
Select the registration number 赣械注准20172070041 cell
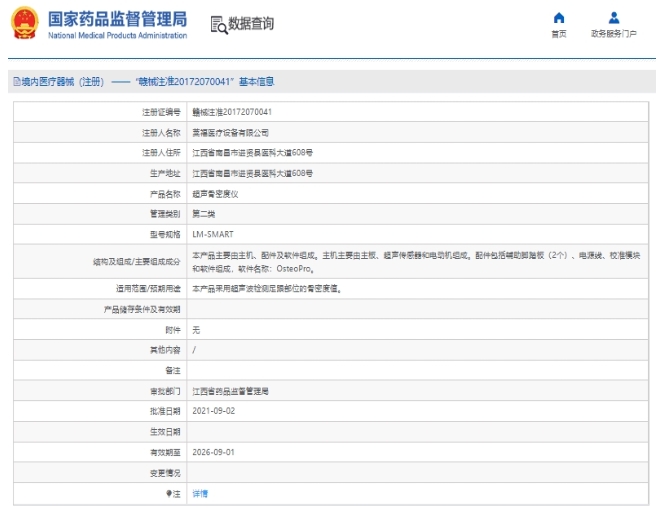click(232, 112)
